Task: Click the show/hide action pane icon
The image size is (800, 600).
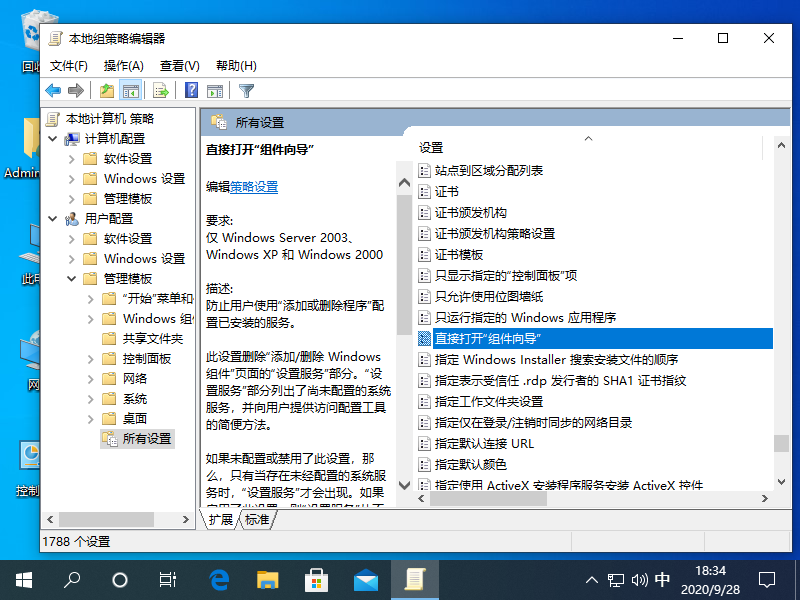Action: coord(214,90)
